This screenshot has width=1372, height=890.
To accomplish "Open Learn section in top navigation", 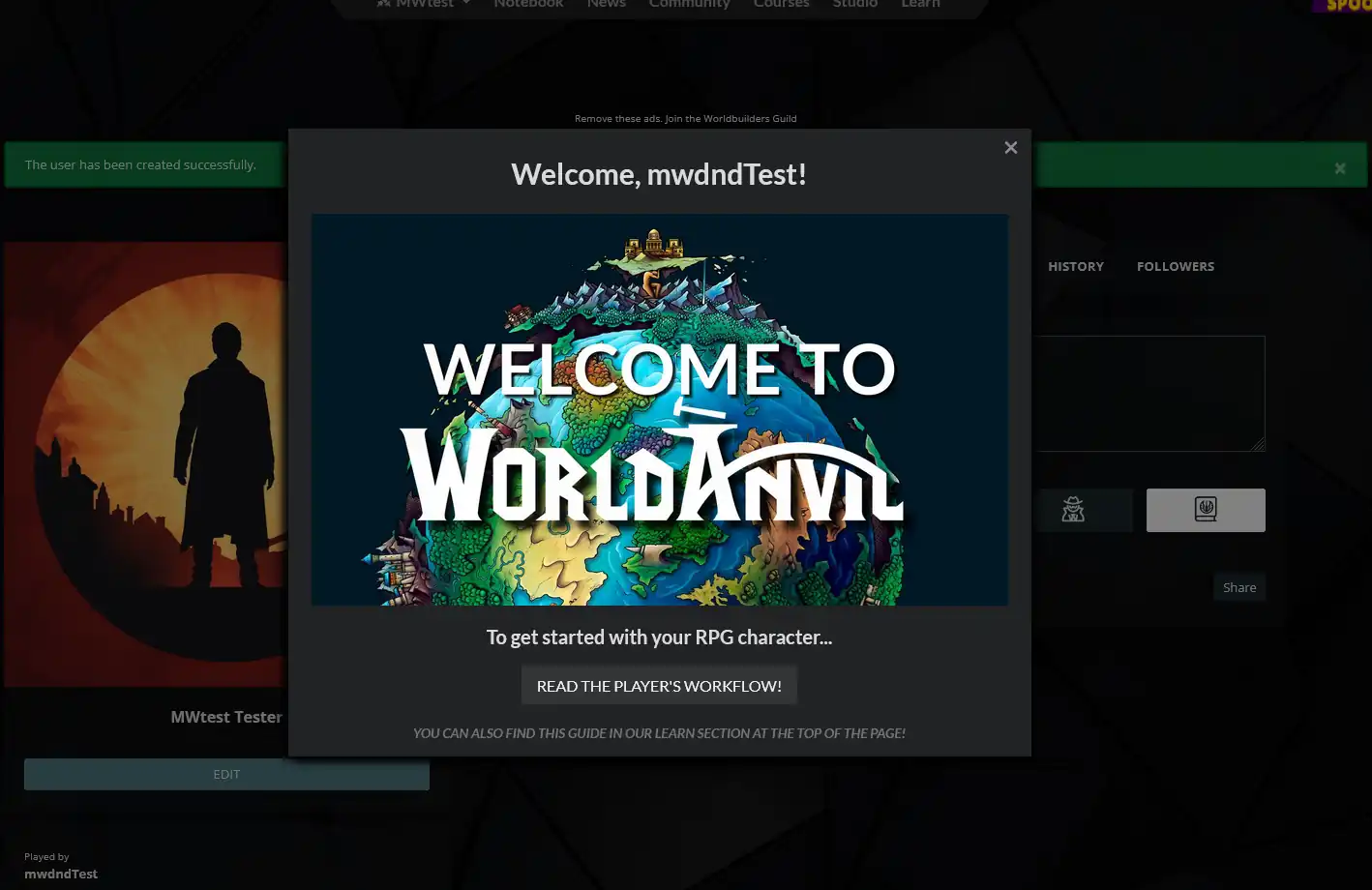I will tap(920, 4).
